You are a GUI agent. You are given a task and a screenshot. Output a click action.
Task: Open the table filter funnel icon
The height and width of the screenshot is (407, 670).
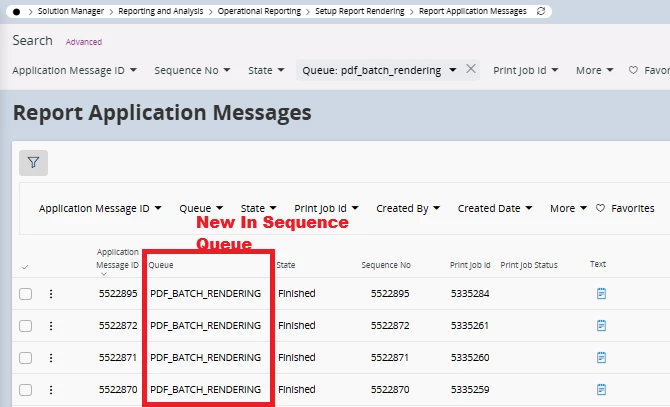pos(33,163)
